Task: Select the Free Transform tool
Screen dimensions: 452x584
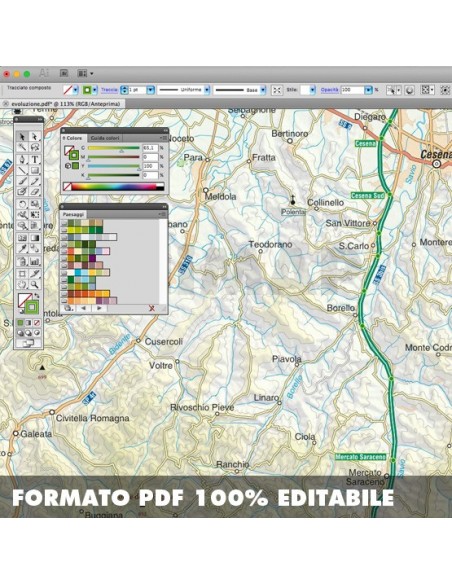Action: (34, 215)
